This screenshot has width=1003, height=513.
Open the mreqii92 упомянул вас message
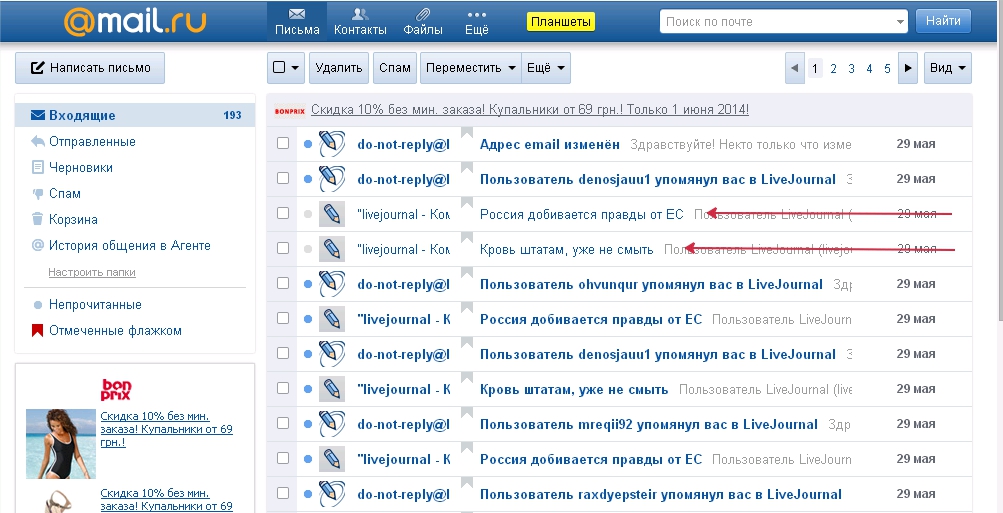pyautogui.click(x=649, y=424)
